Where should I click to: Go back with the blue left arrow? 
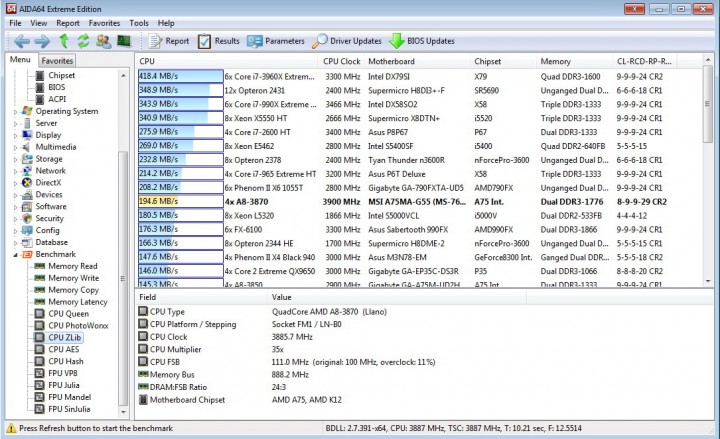click(22, 41)
